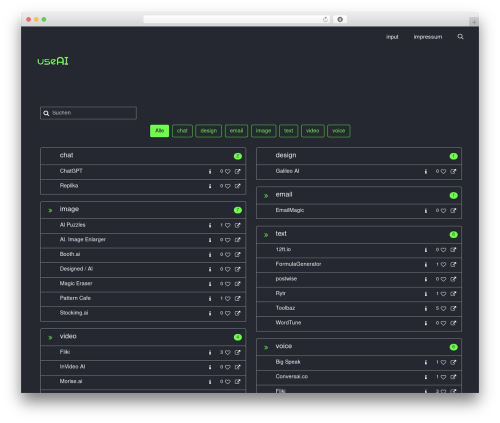Click the browser address bar
500x423 pixels.
237,19
